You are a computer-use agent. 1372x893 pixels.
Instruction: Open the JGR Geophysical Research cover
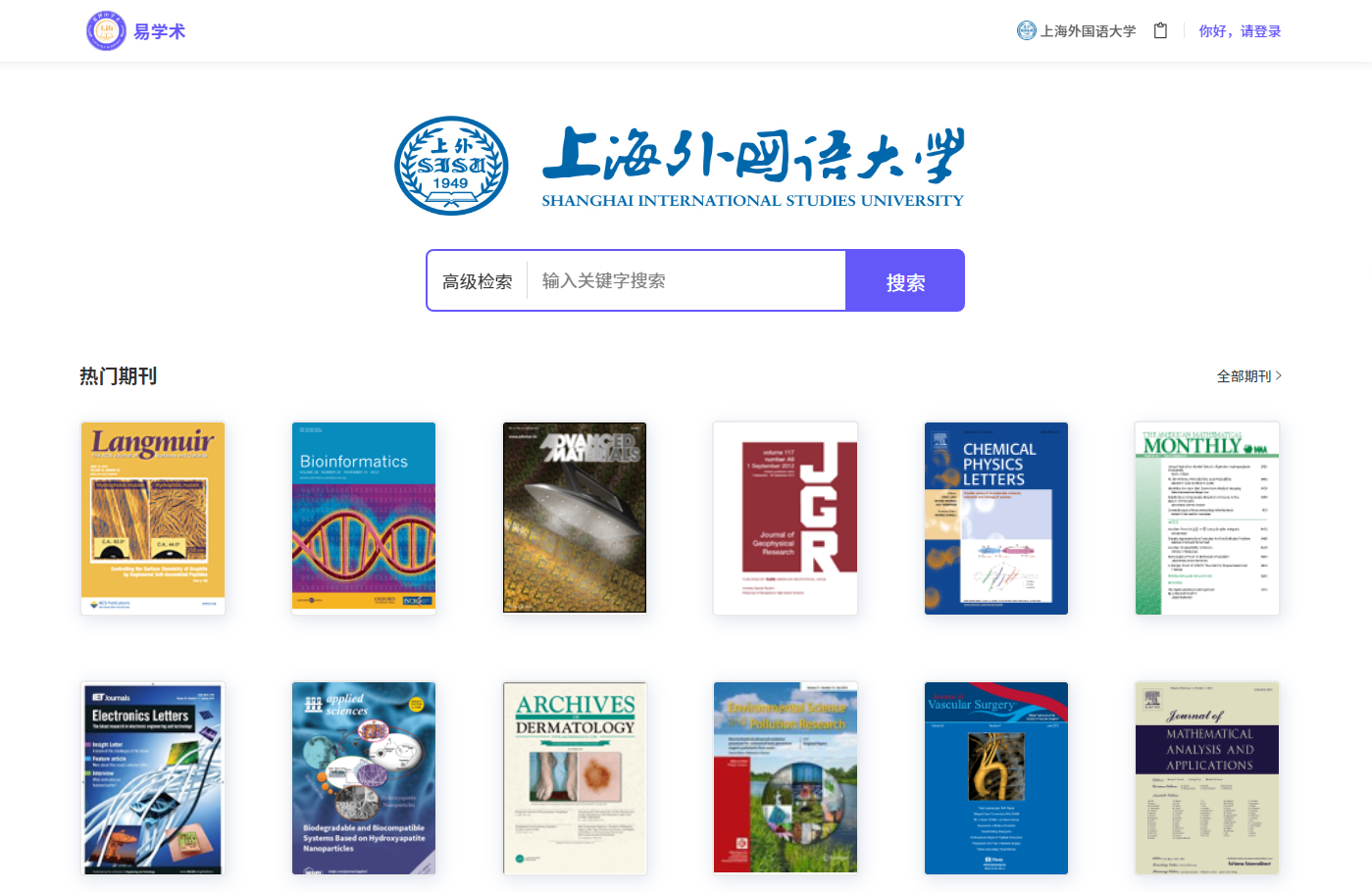786,518
